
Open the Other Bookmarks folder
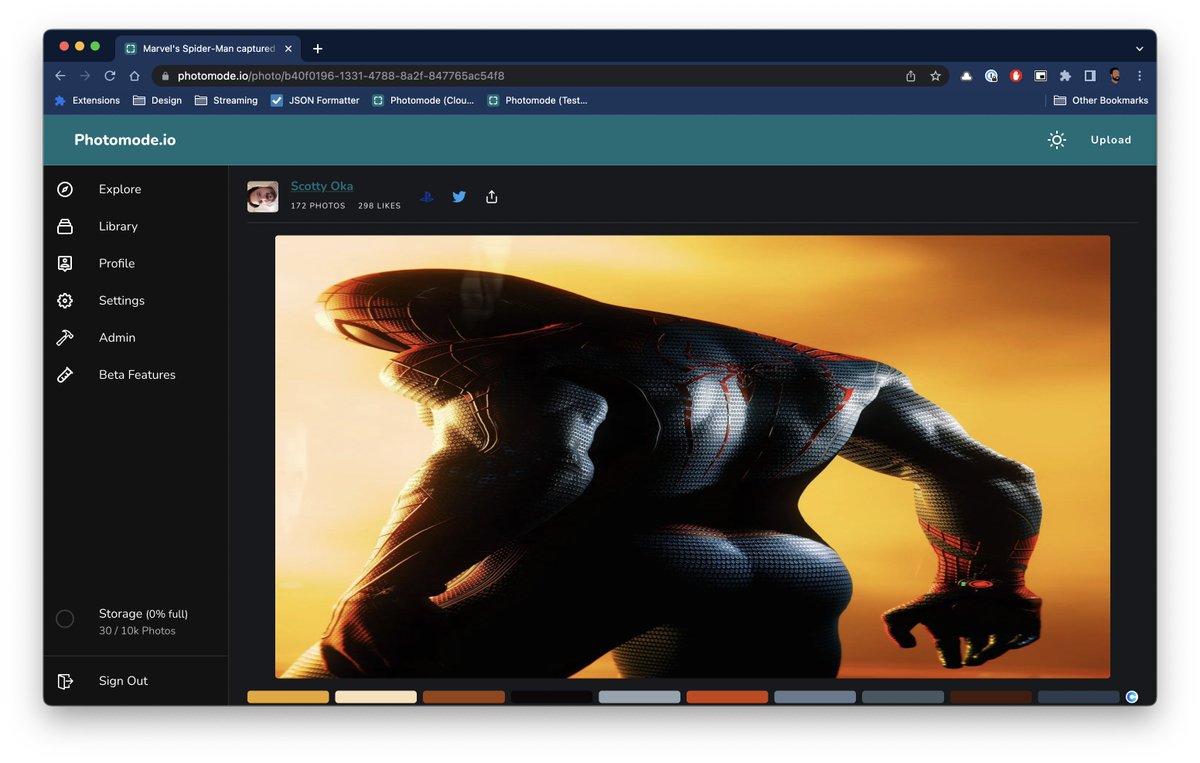(x=1100, y=100)
